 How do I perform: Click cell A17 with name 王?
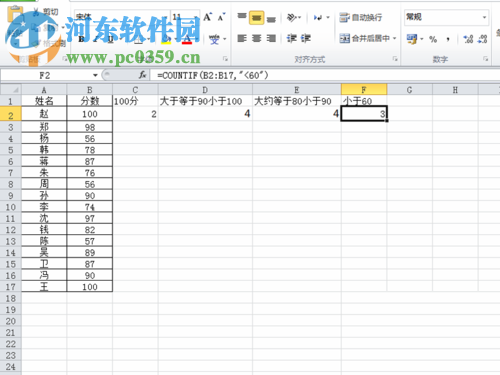(44, 287)
